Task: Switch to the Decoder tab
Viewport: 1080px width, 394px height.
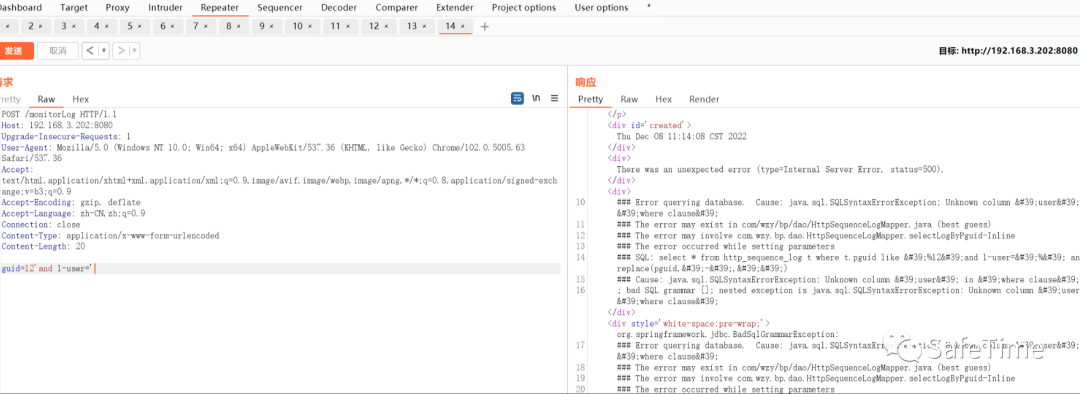Action: click(x=339, y=8)
